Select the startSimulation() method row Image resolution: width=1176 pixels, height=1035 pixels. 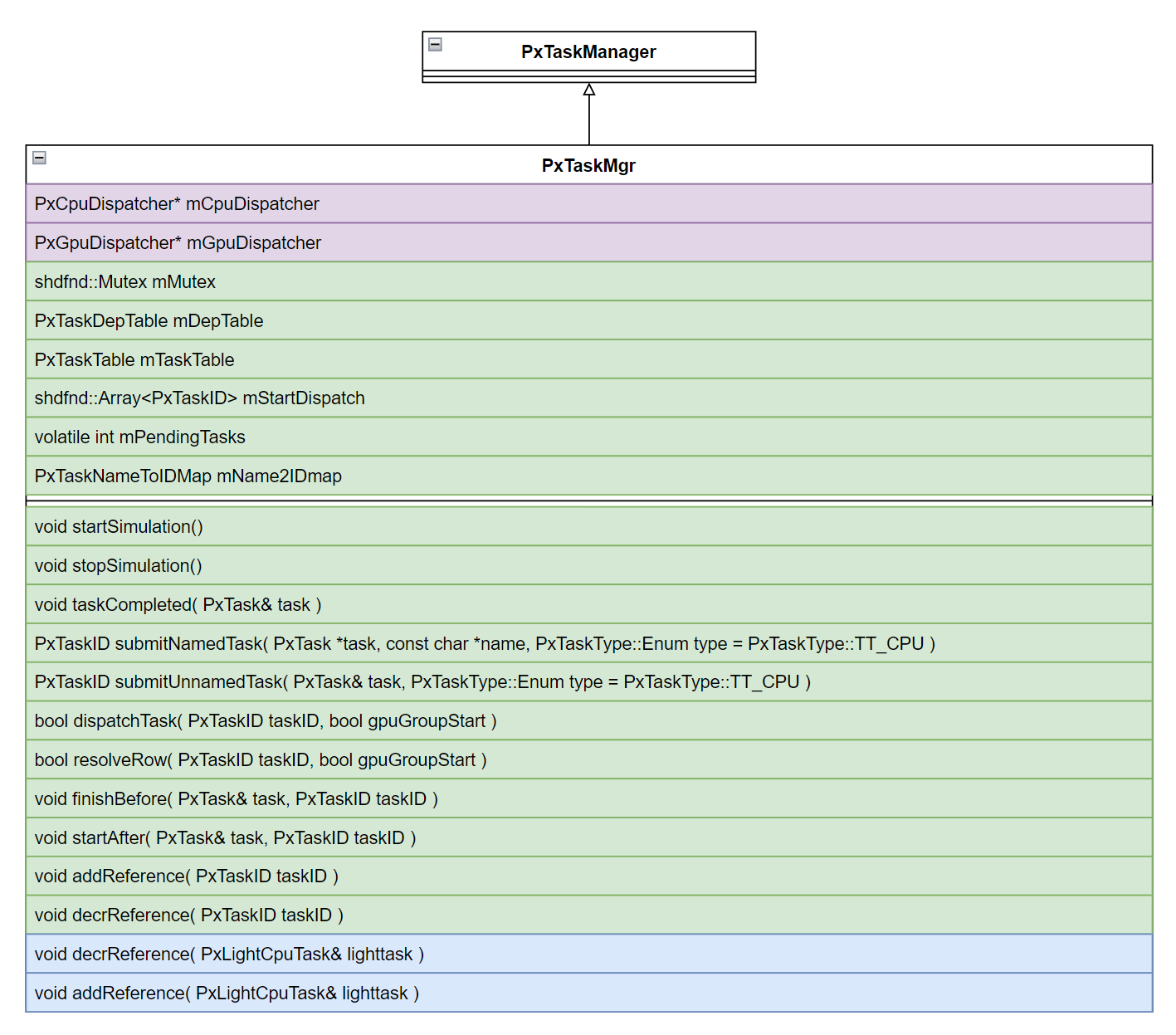119,527
